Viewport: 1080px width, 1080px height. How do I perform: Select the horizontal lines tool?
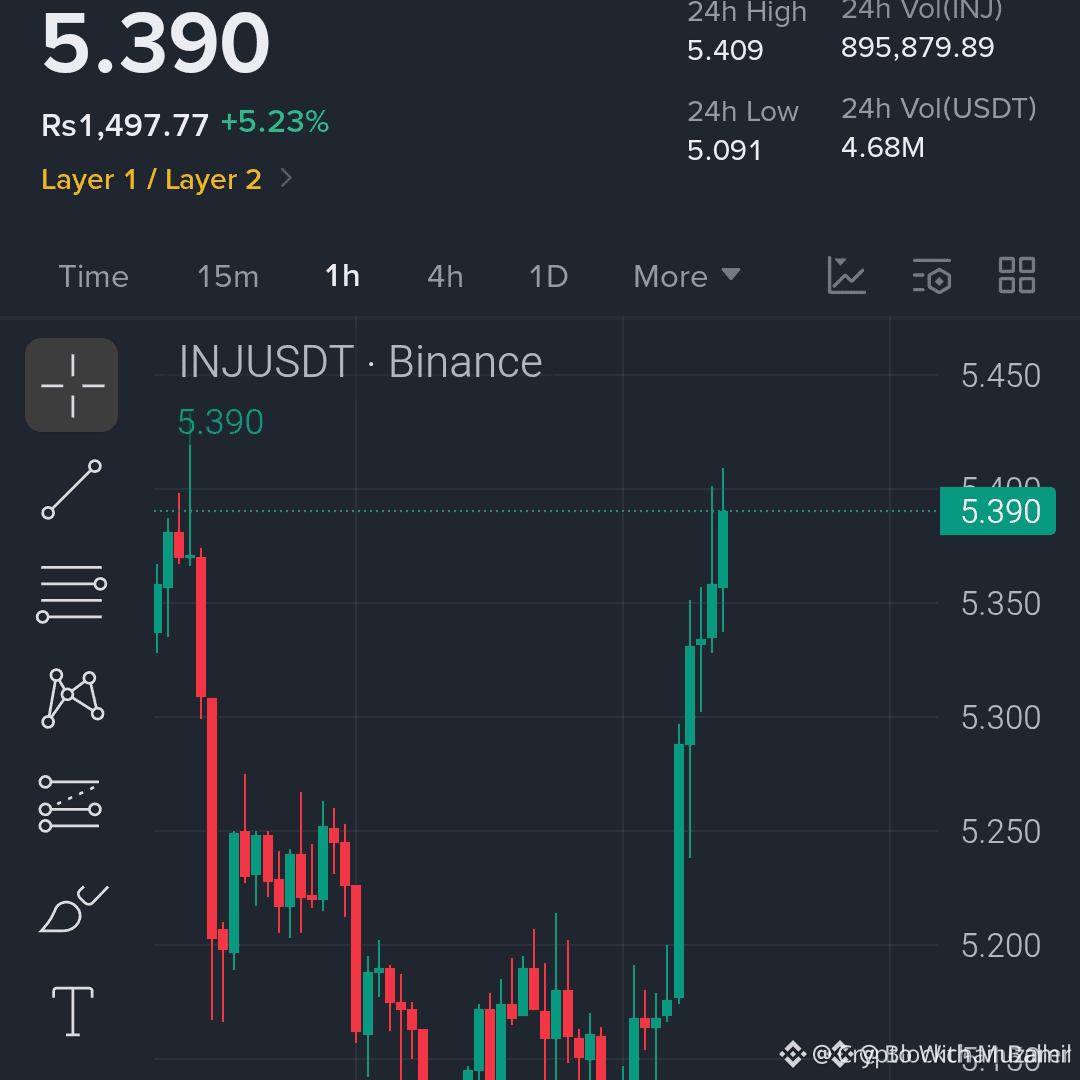[72, 594]
